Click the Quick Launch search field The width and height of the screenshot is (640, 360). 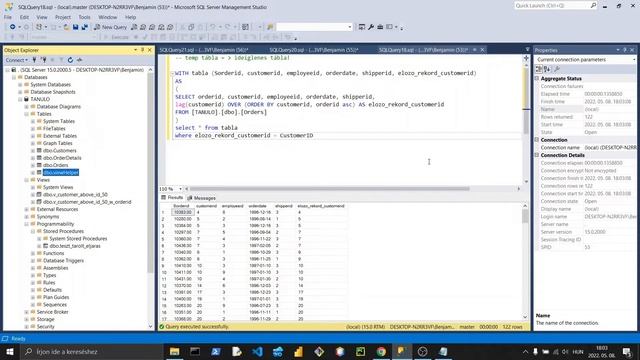point(555,6)
